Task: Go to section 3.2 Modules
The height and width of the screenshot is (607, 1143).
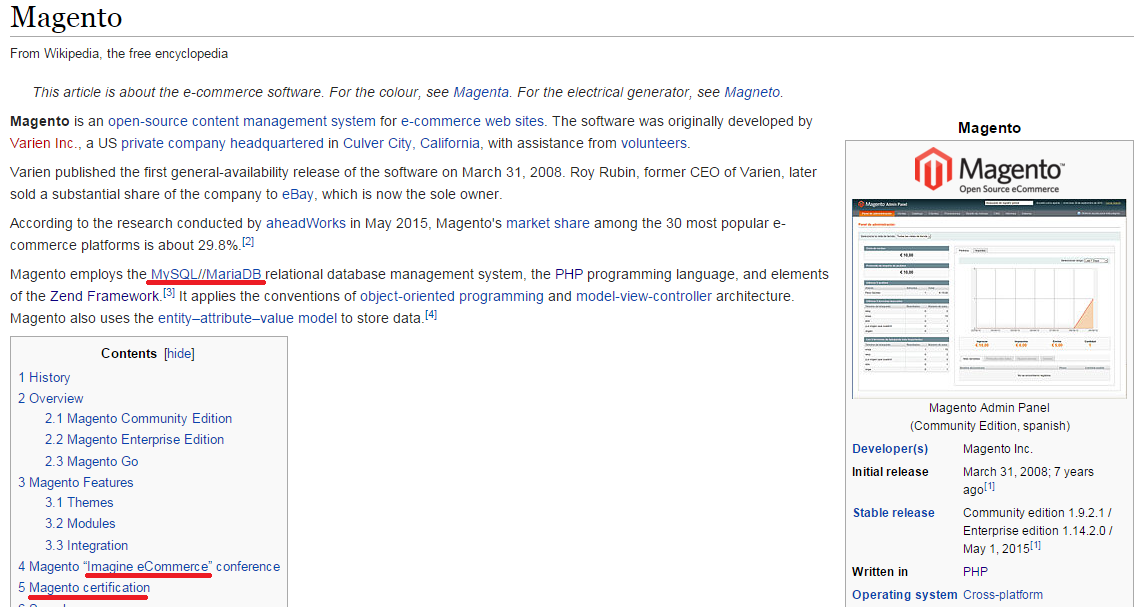Action: [80, 524]
